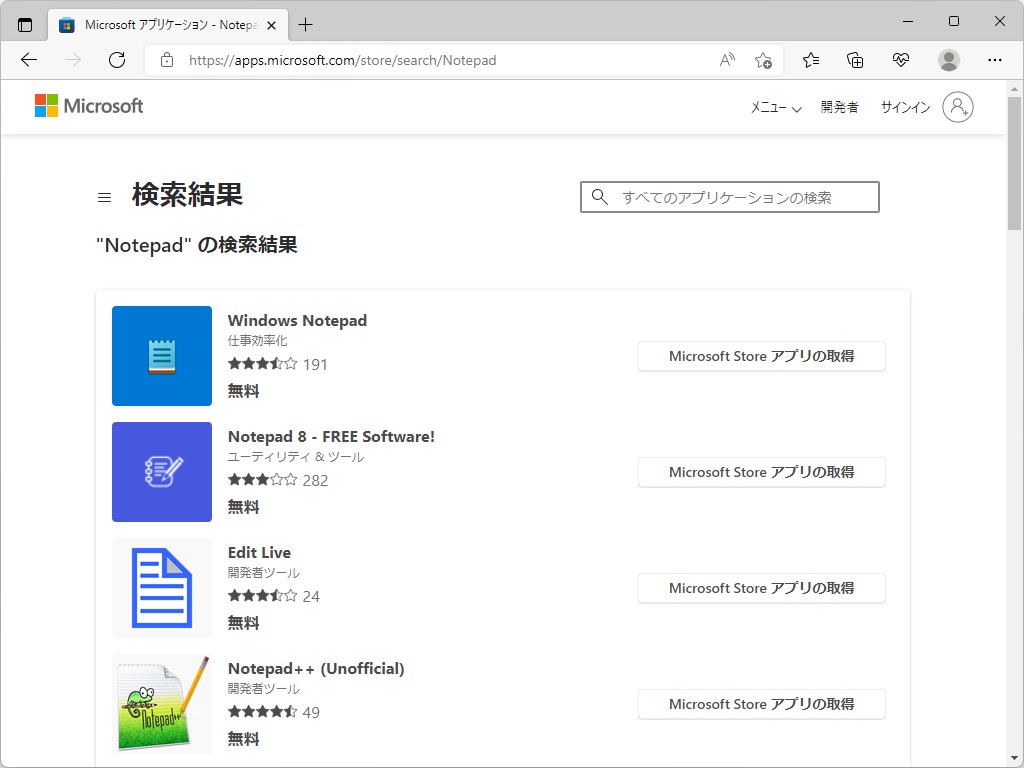Get Notepad++ (Unofficial) from Microsoft Store

coord(761,704)
